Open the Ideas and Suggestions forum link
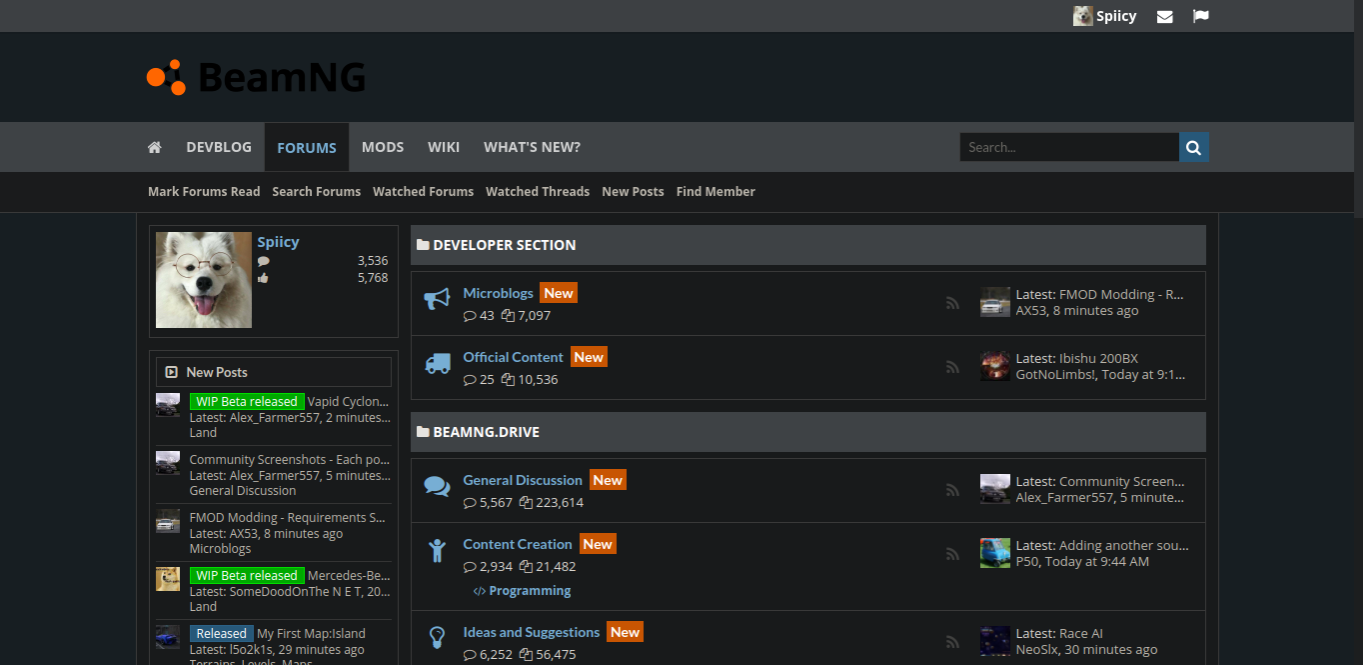The width and height of the screenshot is (1363, 665). tap(531, 632)
